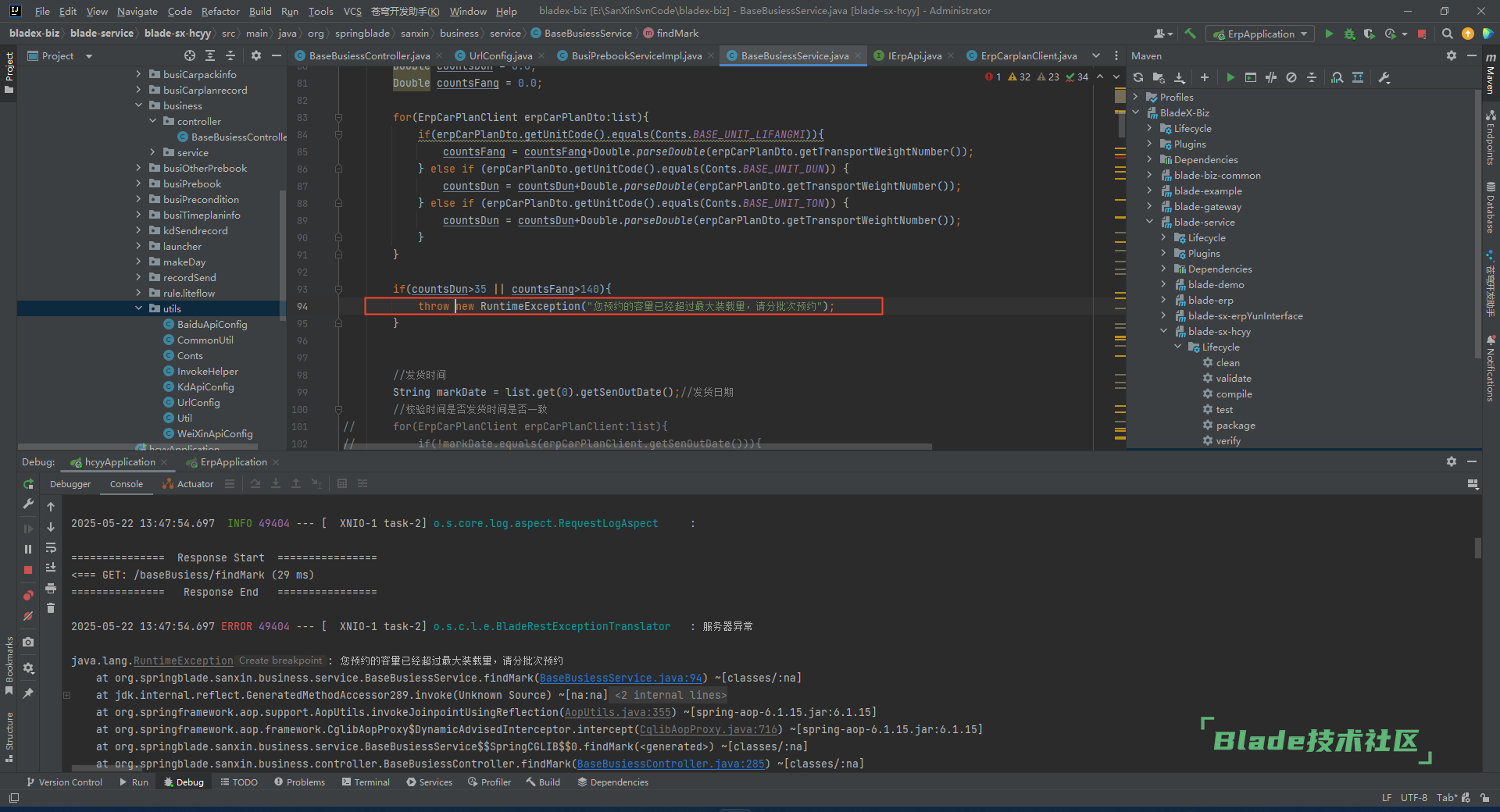This screenshot has width=1500, height=812.
Task: Expand blade-erp Maven module
Action: (1164, 300)
